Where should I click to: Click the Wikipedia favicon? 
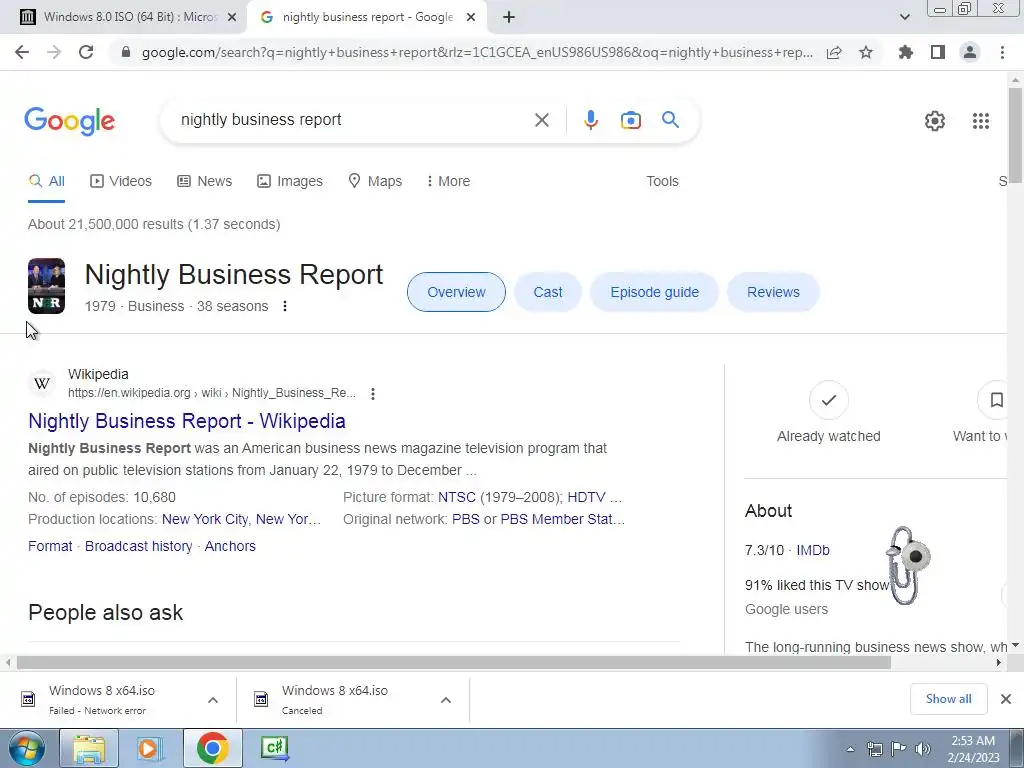click(42, 383)
